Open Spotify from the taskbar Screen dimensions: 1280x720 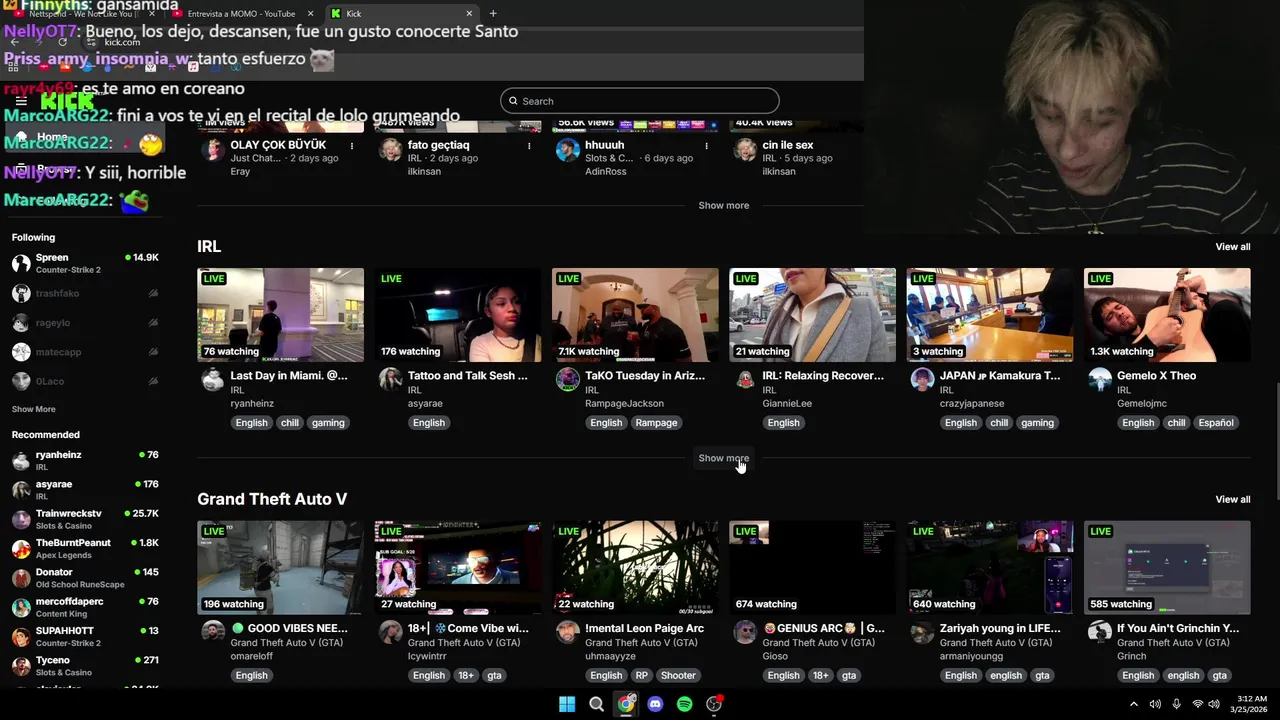click(x=684, y=704)
